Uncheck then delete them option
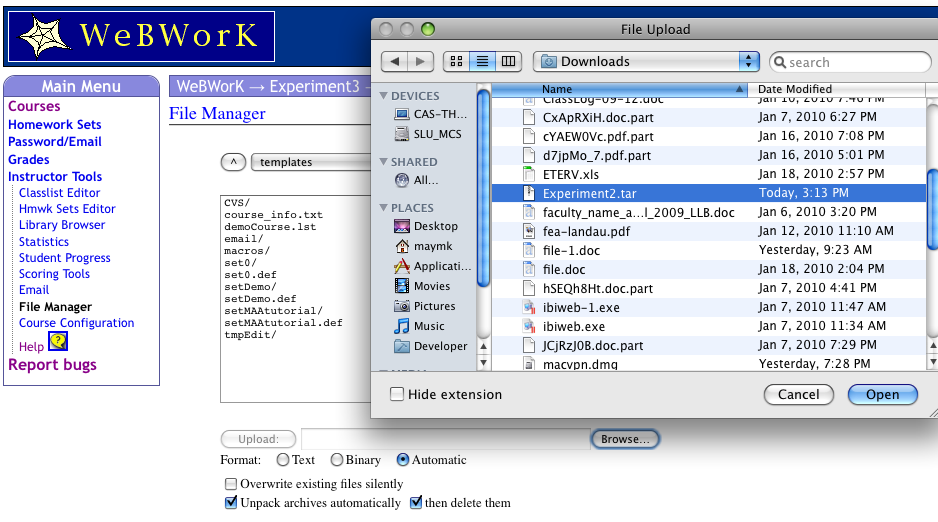The image size is (938, 522). [x=416, y=502]
